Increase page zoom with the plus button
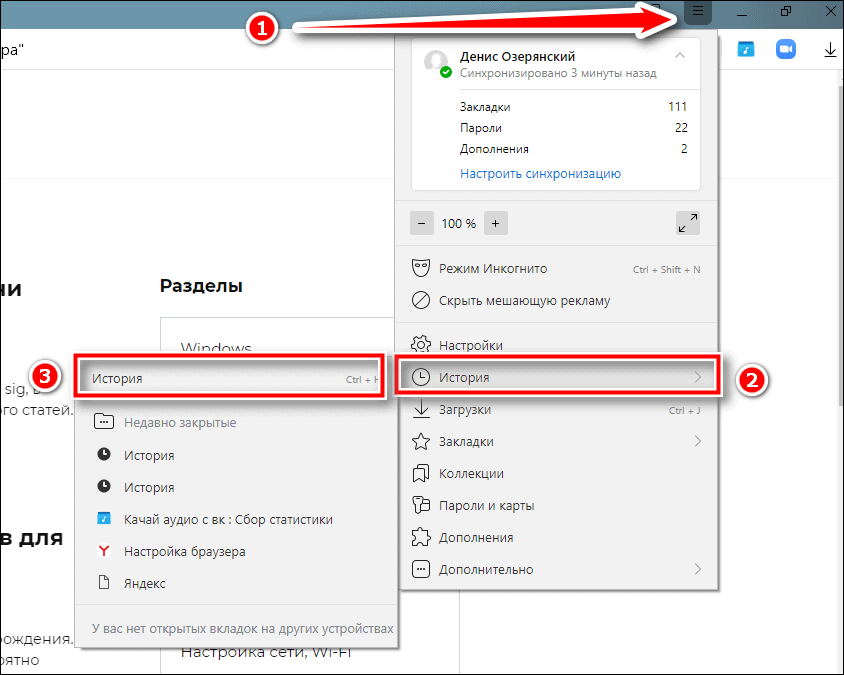 (495, 223)
